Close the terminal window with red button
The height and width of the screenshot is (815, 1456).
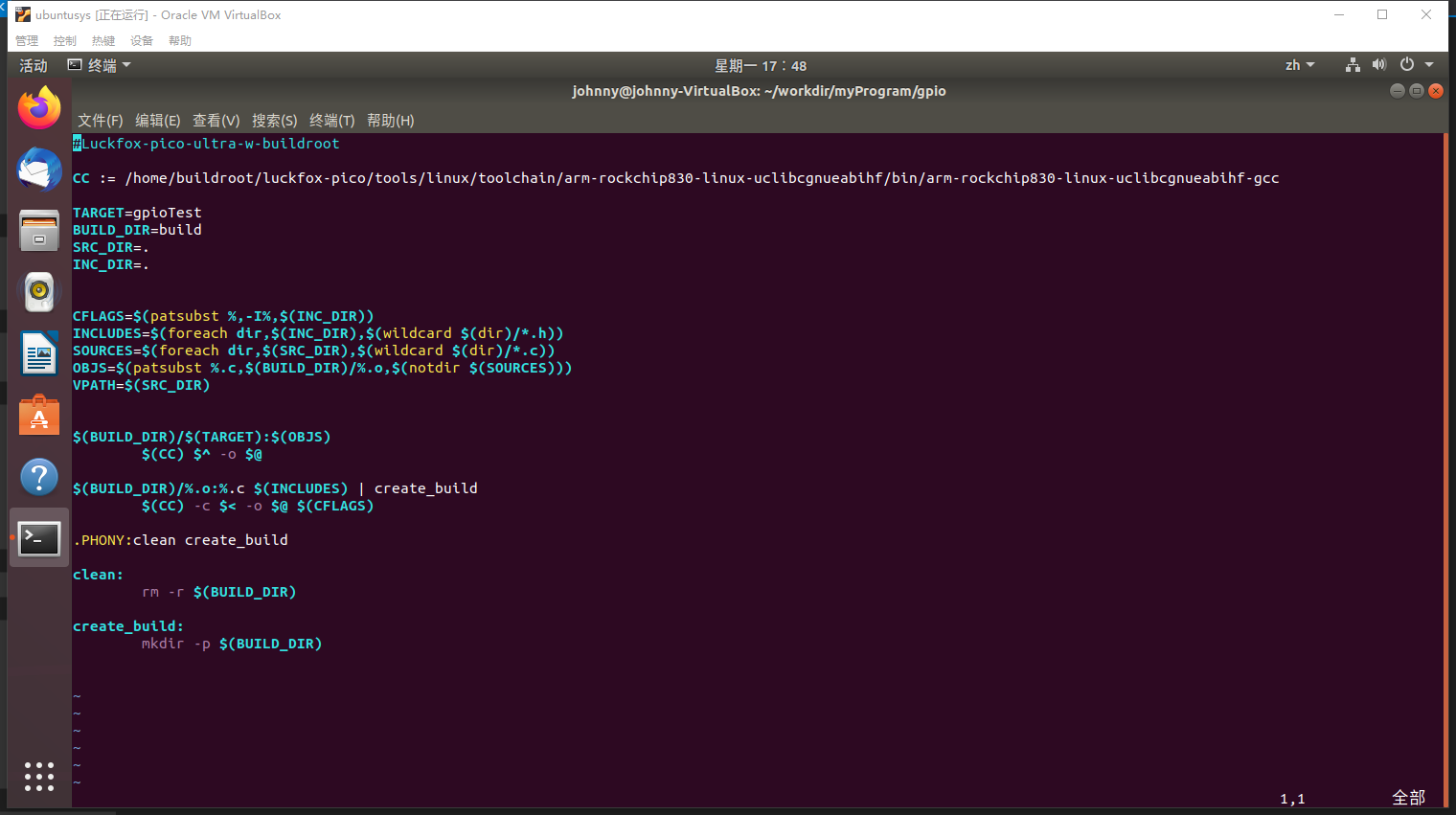[1436, 91]
